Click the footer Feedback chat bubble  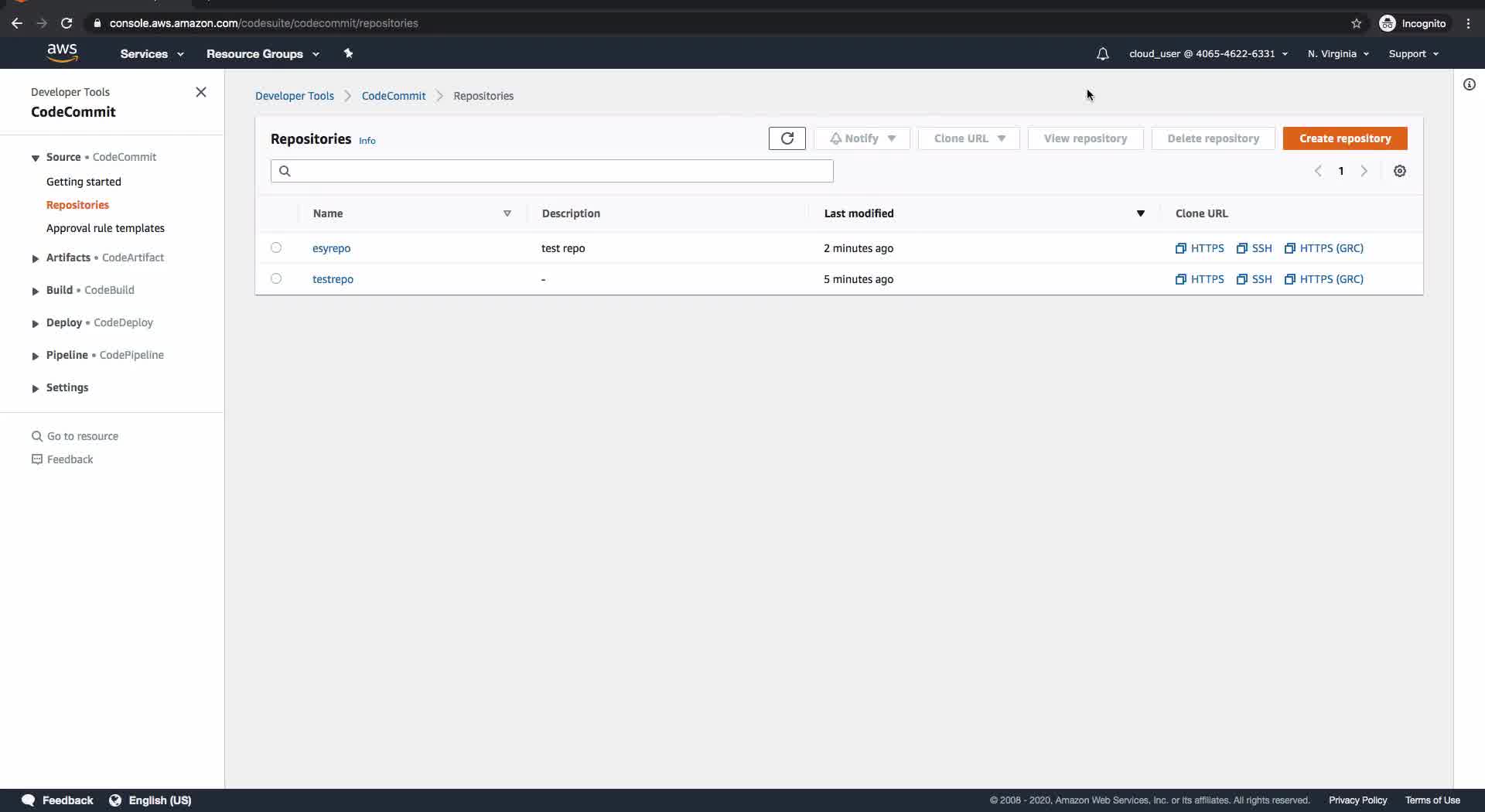click(x=29, y=800)
